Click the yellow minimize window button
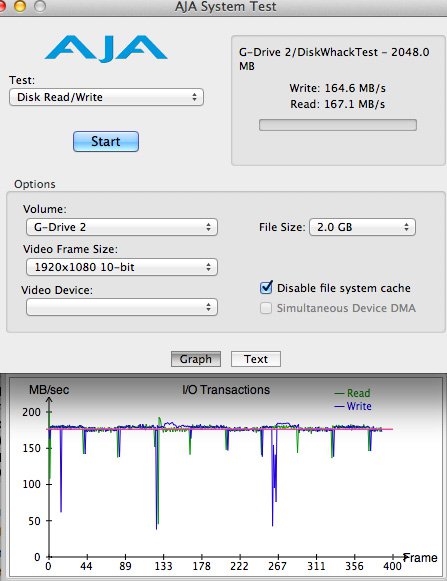This screenshot has height=581, width=447. pyautogui.click(x=20, y=6)
